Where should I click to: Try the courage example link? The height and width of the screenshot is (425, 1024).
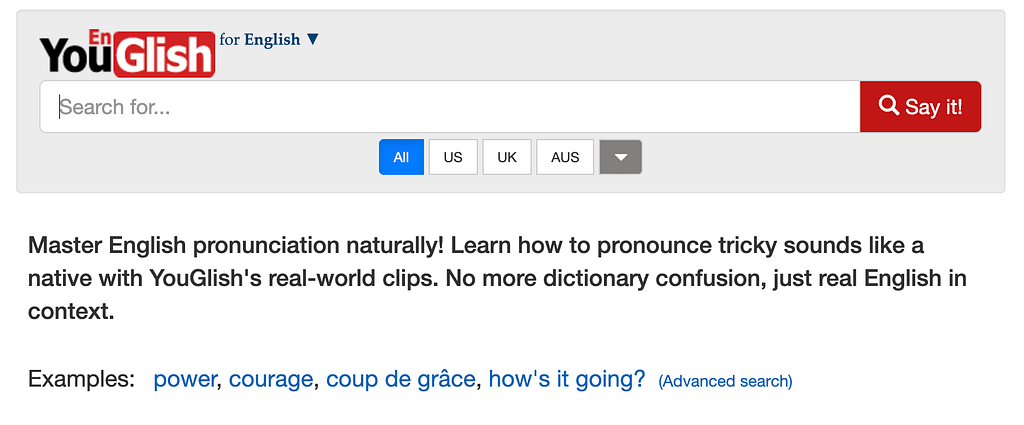(x=271, y=380)
